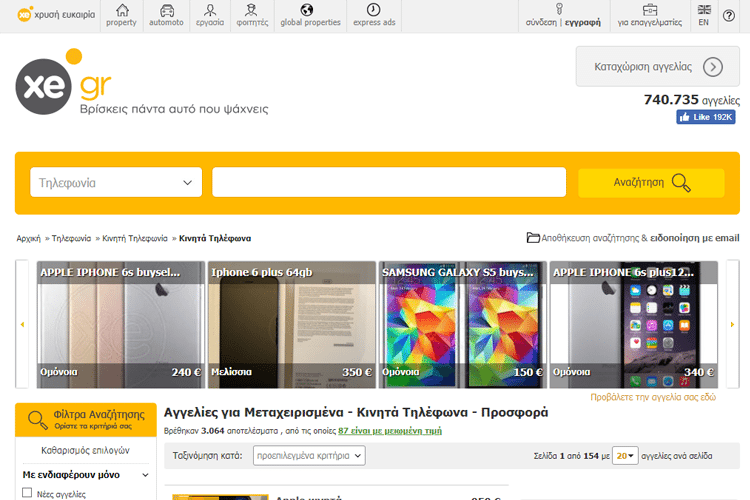This screenshot has width=750, height=500.
Task: Click Προβάλετε την αγγελία σας εδώ
Action: [653, 397]
